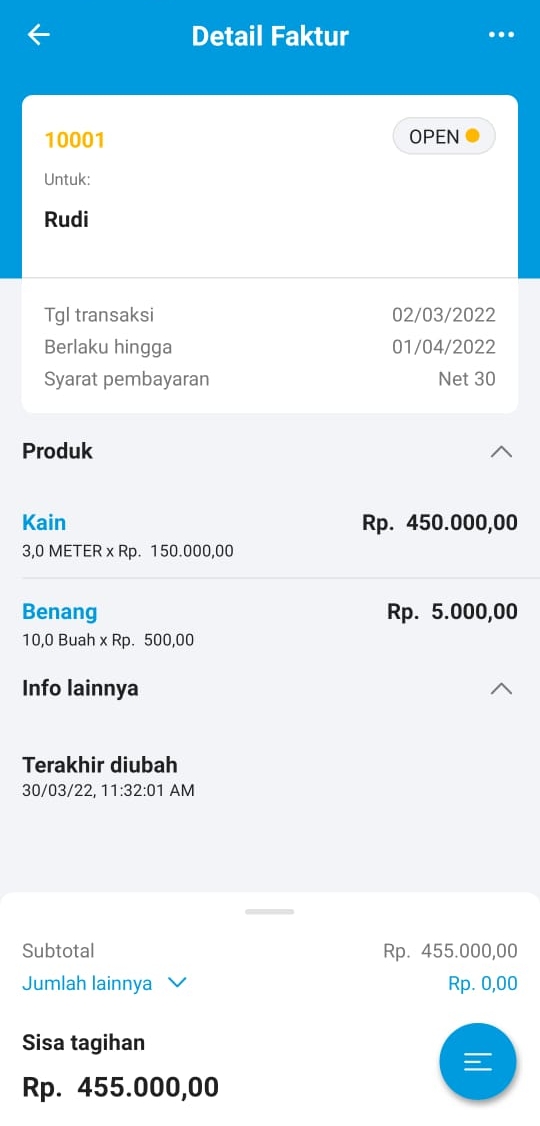Viewport: 540px width, 1126px height.
Task: Tap the OPEN status badge
Action: click(444, 136)
